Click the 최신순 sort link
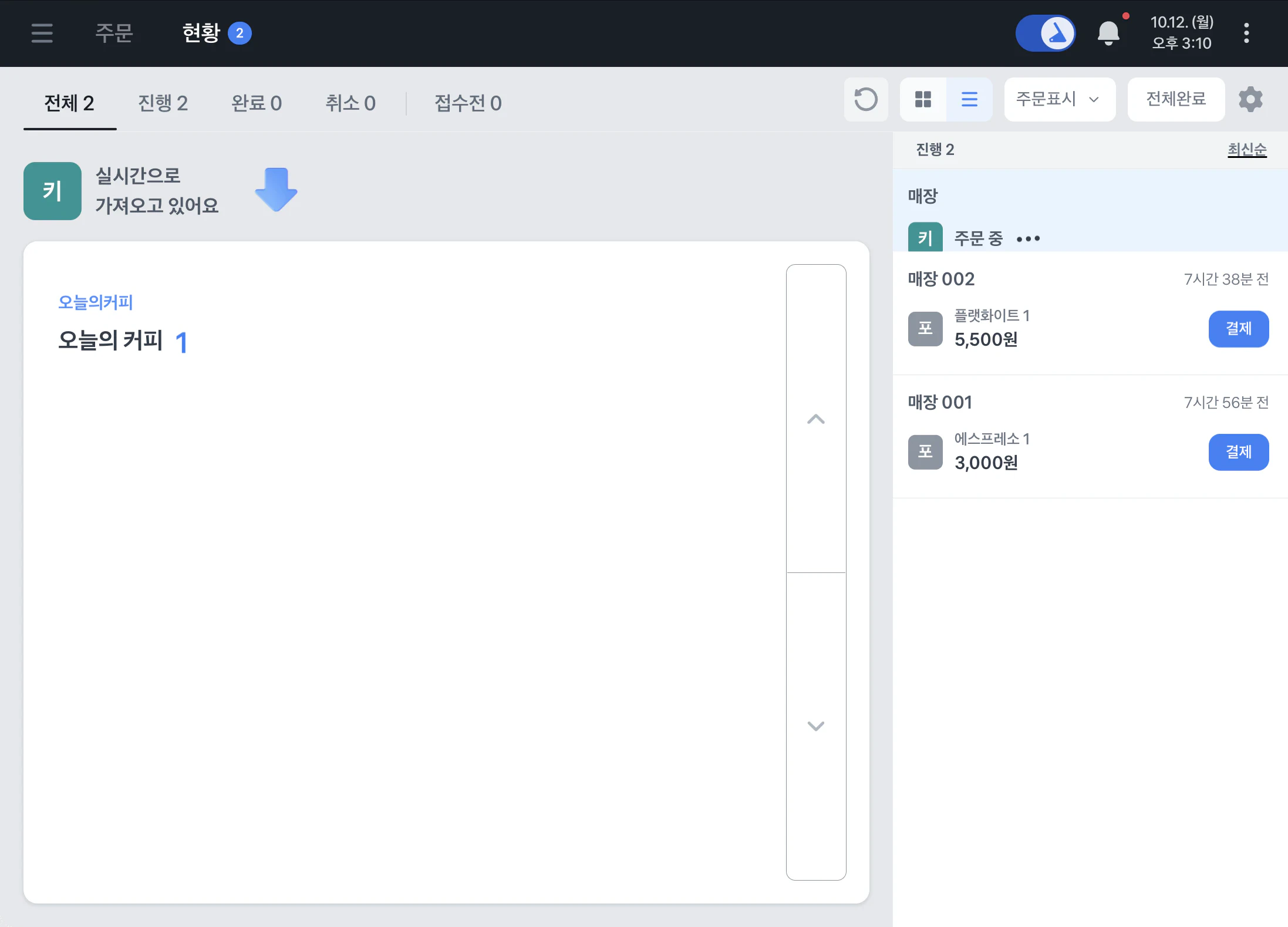This screenshot has width=1288, height=927. pyautogui.click(x=1247, y=150)
